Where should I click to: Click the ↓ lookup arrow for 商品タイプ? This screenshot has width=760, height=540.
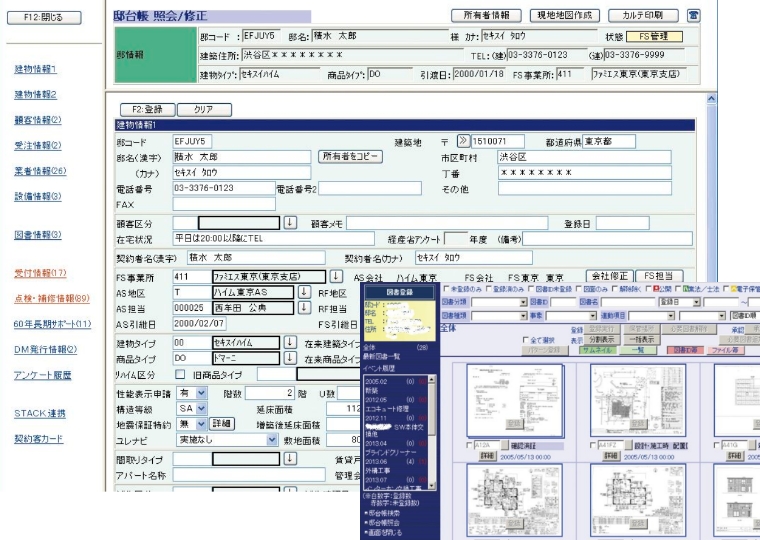point(291,358)
